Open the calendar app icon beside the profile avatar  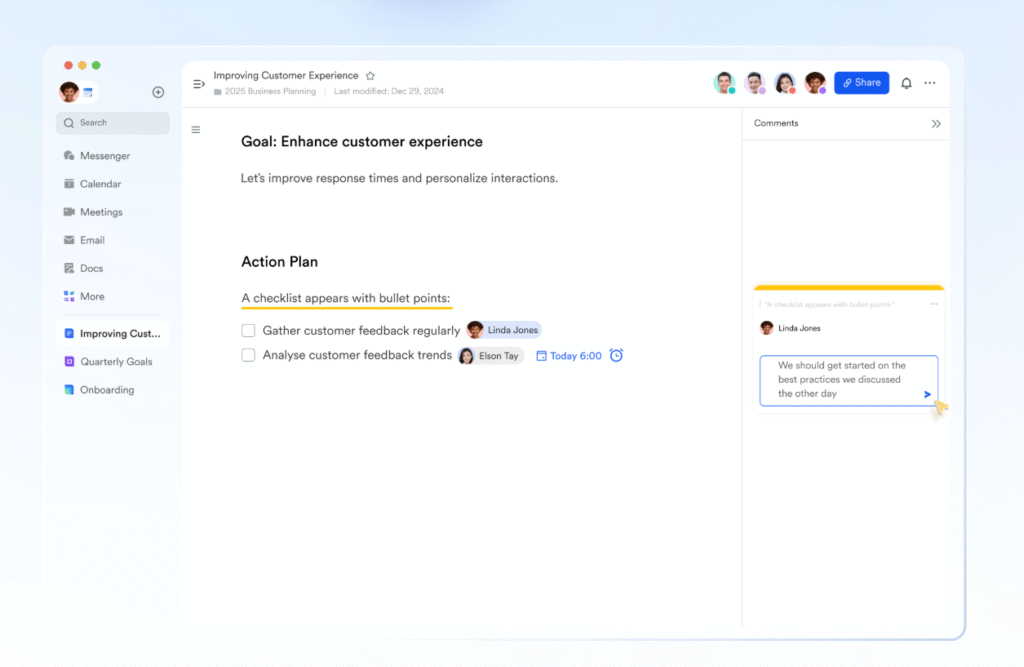pyautogui.click(x=88, y=92)
